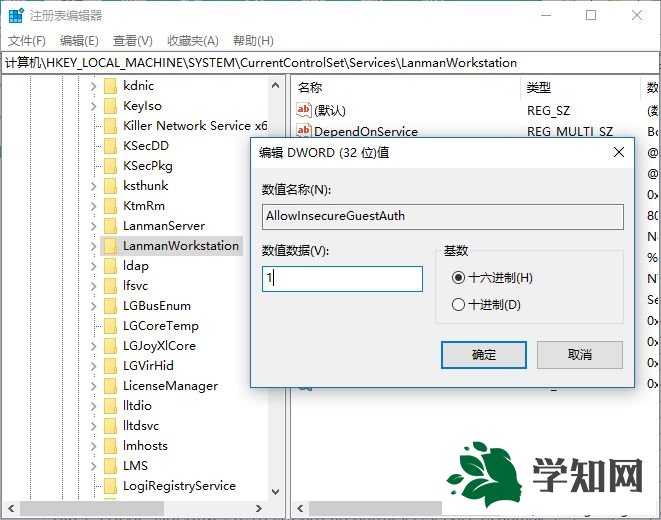Expand the LicenseManager tree node

pyautogui.click(x=93, y=386)
